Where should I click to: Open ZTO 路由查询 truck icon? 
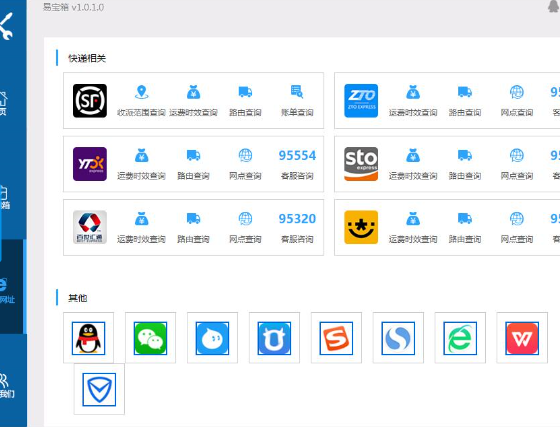[465, 92]
